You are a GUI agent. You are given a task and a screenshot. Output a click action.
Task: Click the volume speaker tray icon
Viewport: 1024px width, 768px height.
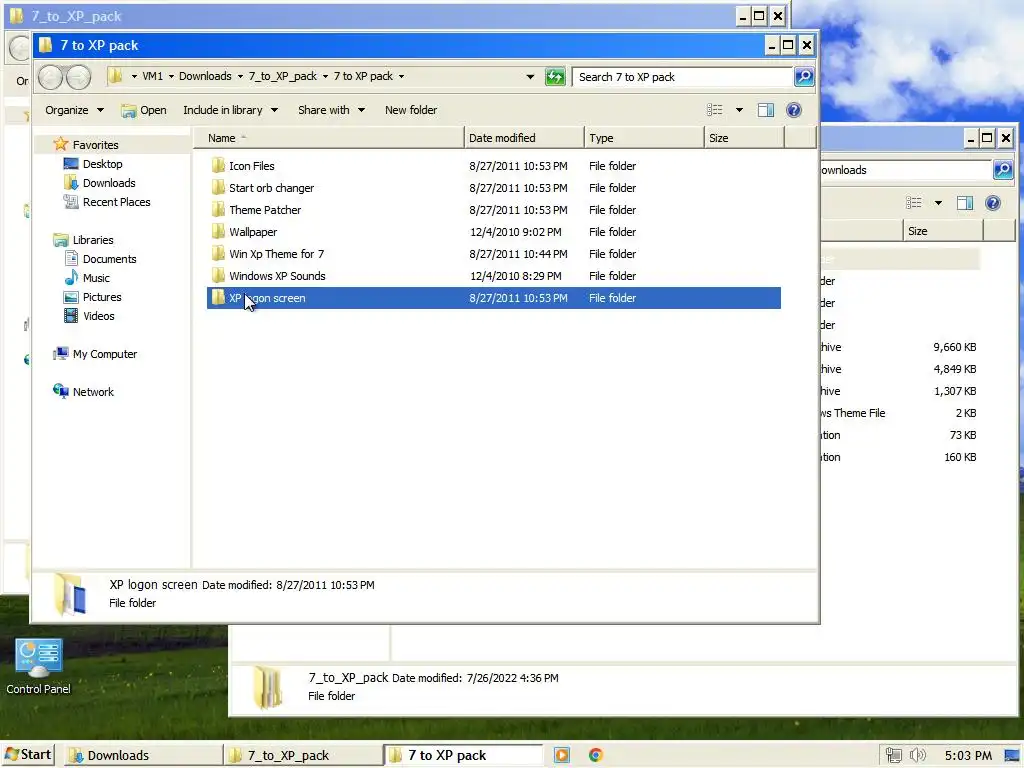(918, 755)
